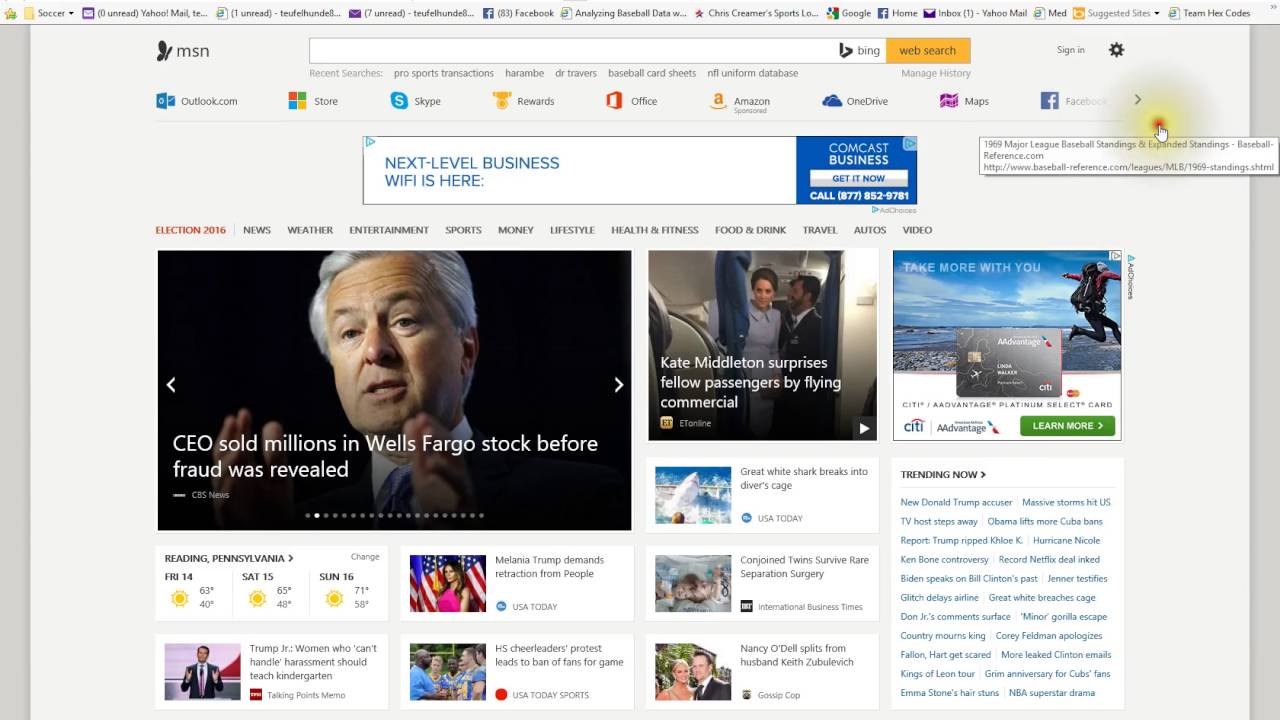Select recent search 'nfl uniform database'
The height and width of the screenshot is (720, 1280).
point(753,73)
